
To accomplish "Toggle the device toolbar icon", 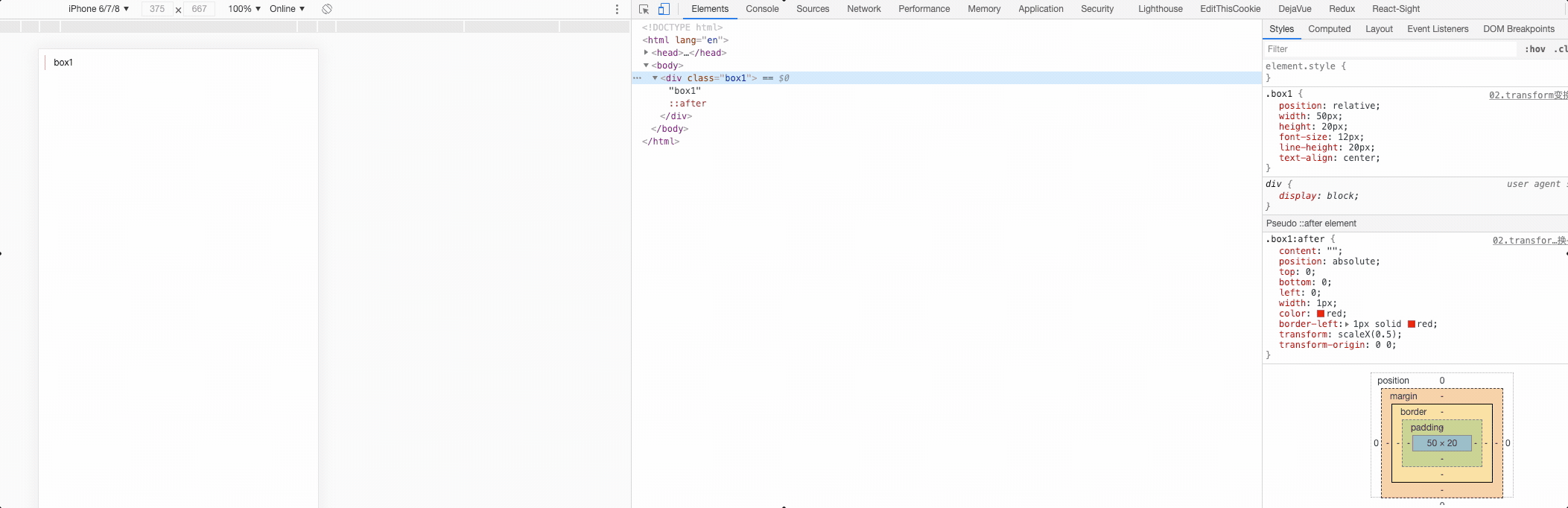I will click(x=664, y=9).
